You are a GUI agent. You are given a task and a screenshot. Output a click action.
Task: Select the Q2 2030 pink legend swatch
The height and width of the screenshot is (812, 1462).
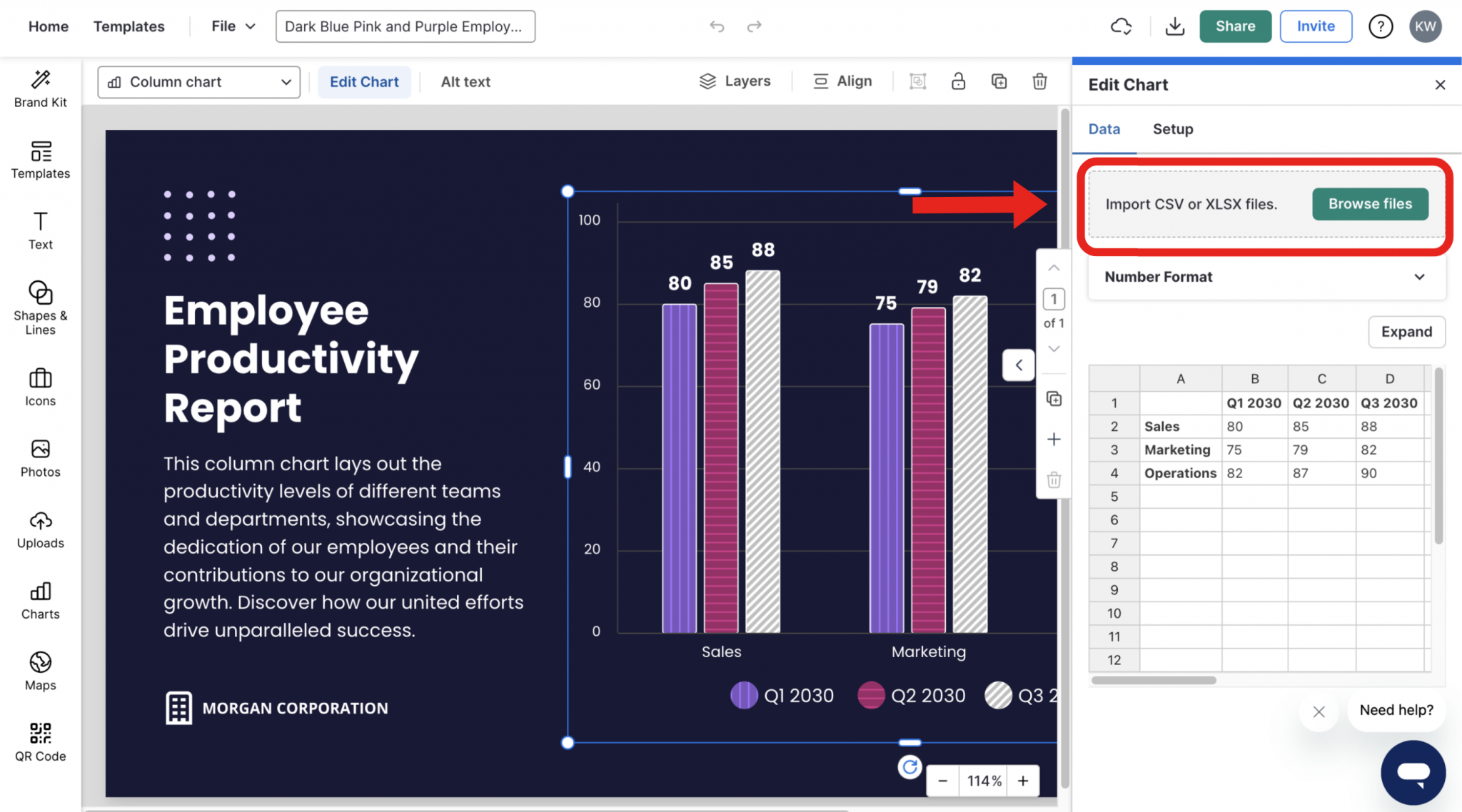871,695
